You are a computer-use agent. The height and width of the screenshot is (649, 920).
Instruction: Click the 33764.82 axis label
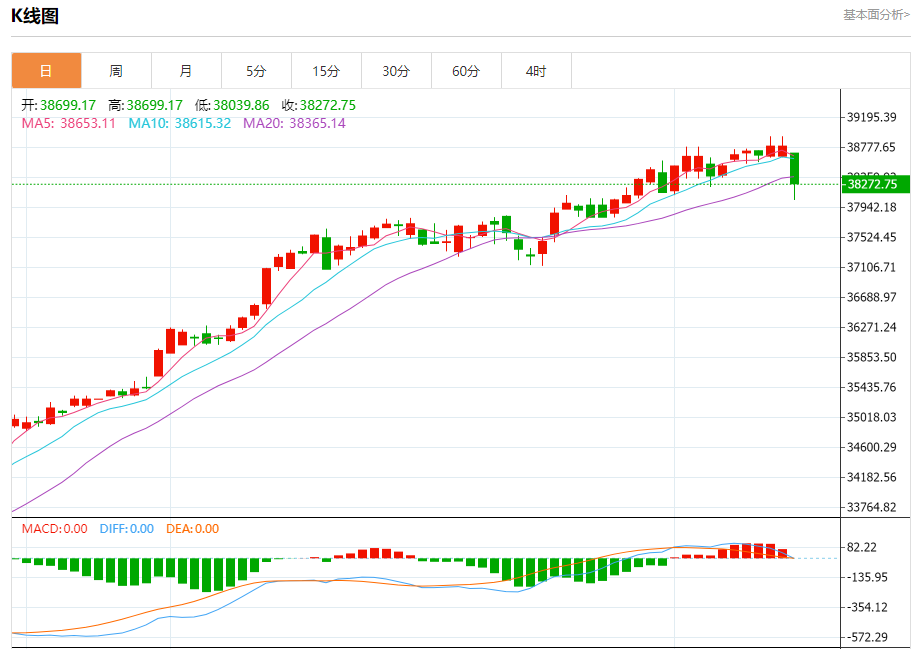[x=871, y=507]
